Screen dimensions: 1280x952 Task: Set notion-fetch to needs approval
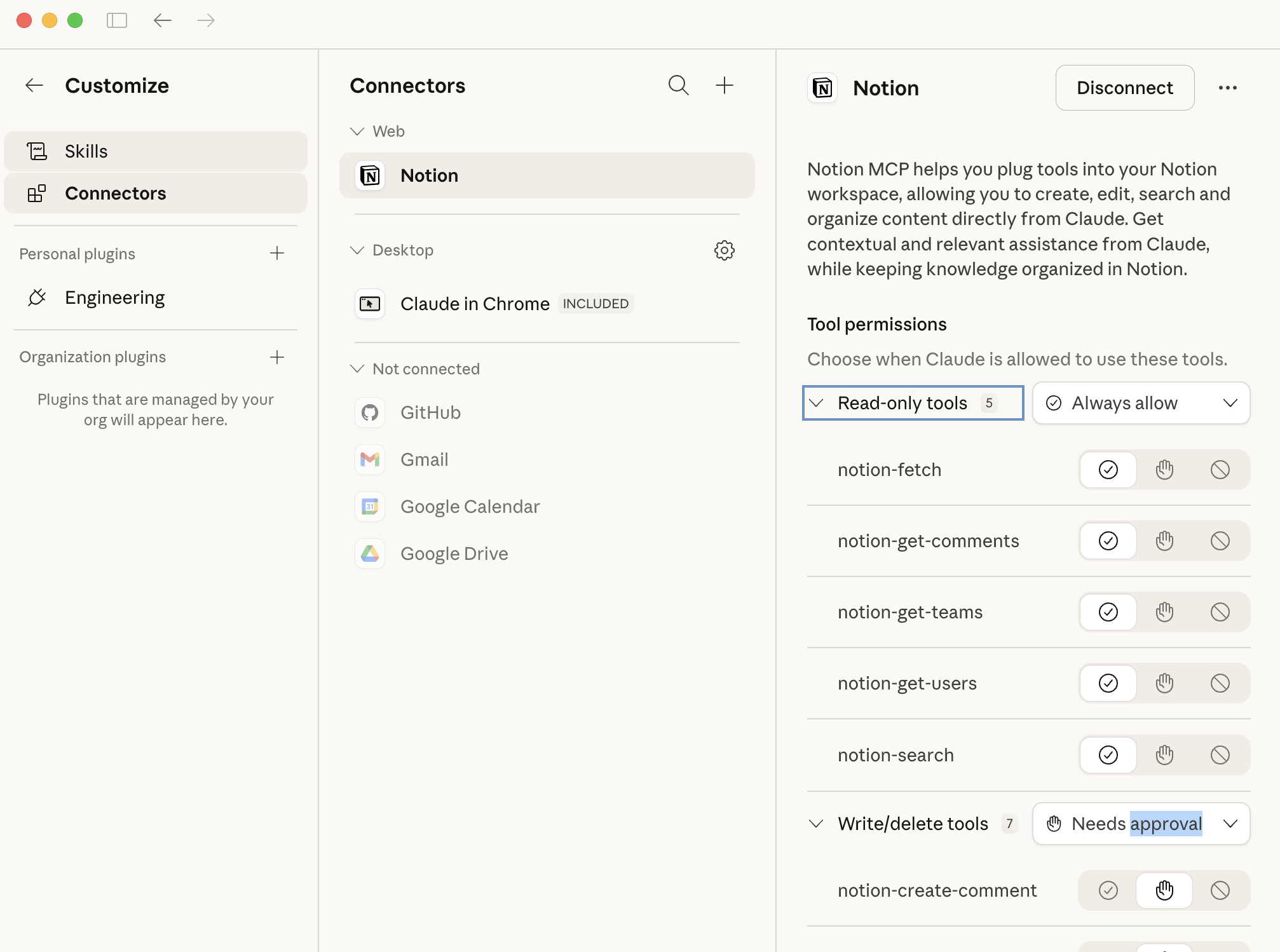1164,470
